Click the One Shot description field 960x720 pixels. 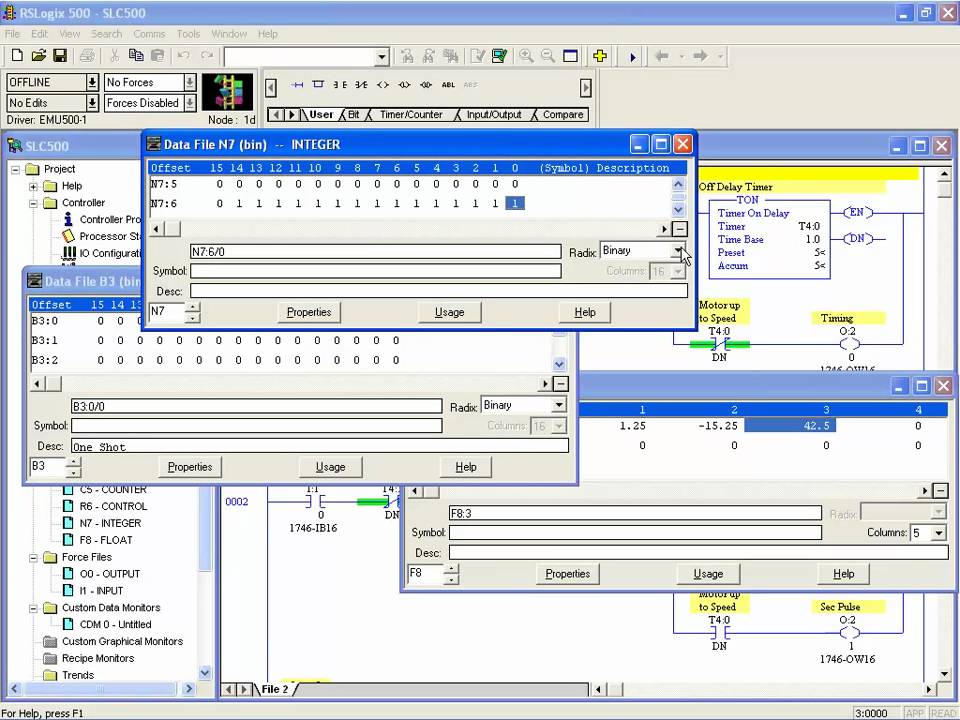point(320,446)
